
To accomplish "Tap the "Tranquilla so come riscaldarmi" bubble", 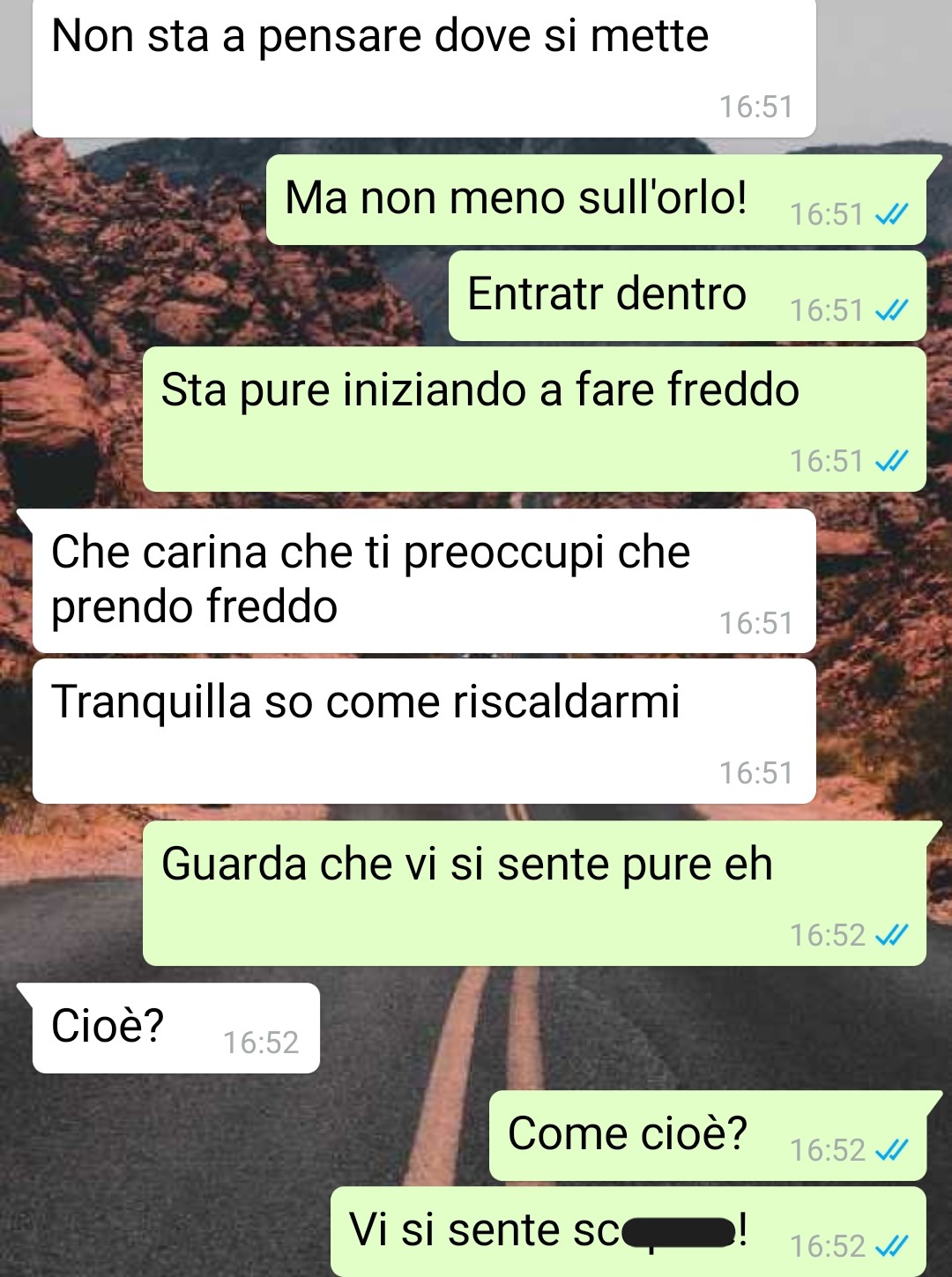I will [424, 731].
